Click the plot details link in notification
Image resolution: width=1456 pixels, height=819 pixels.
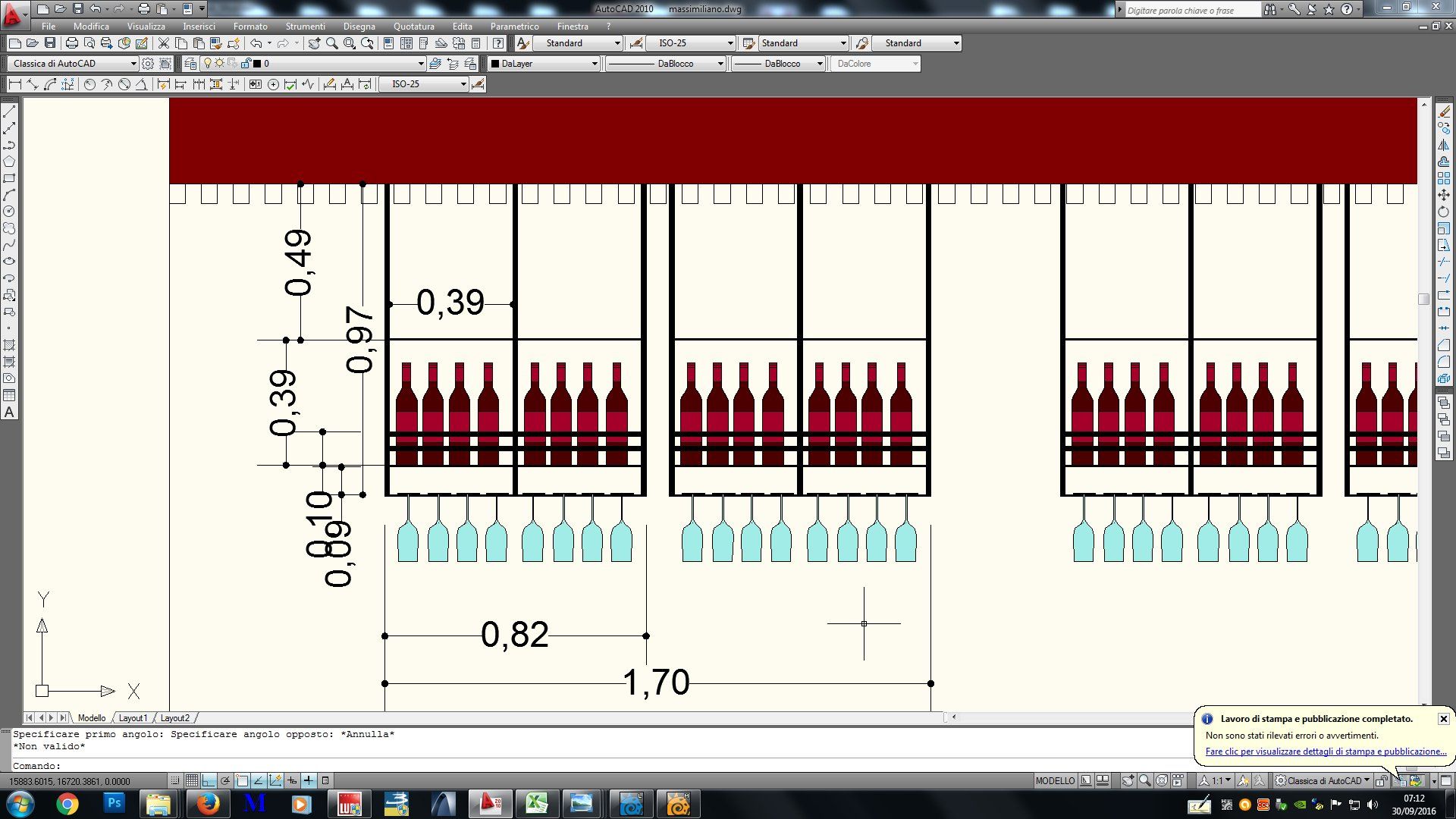(x=1326, y=752)
